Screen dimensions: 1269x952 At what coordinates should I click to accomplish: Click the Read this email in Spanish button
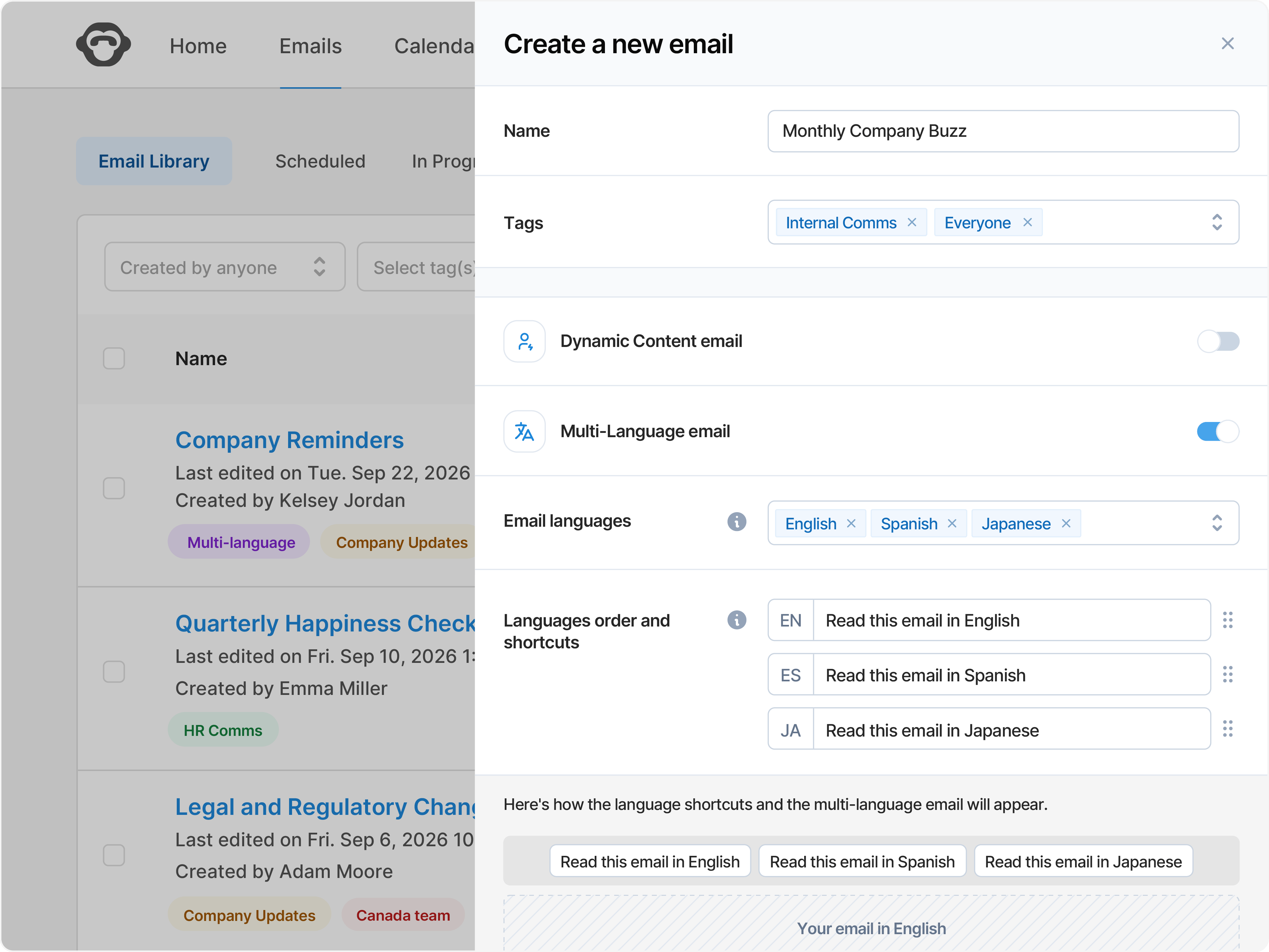point(862,861)
